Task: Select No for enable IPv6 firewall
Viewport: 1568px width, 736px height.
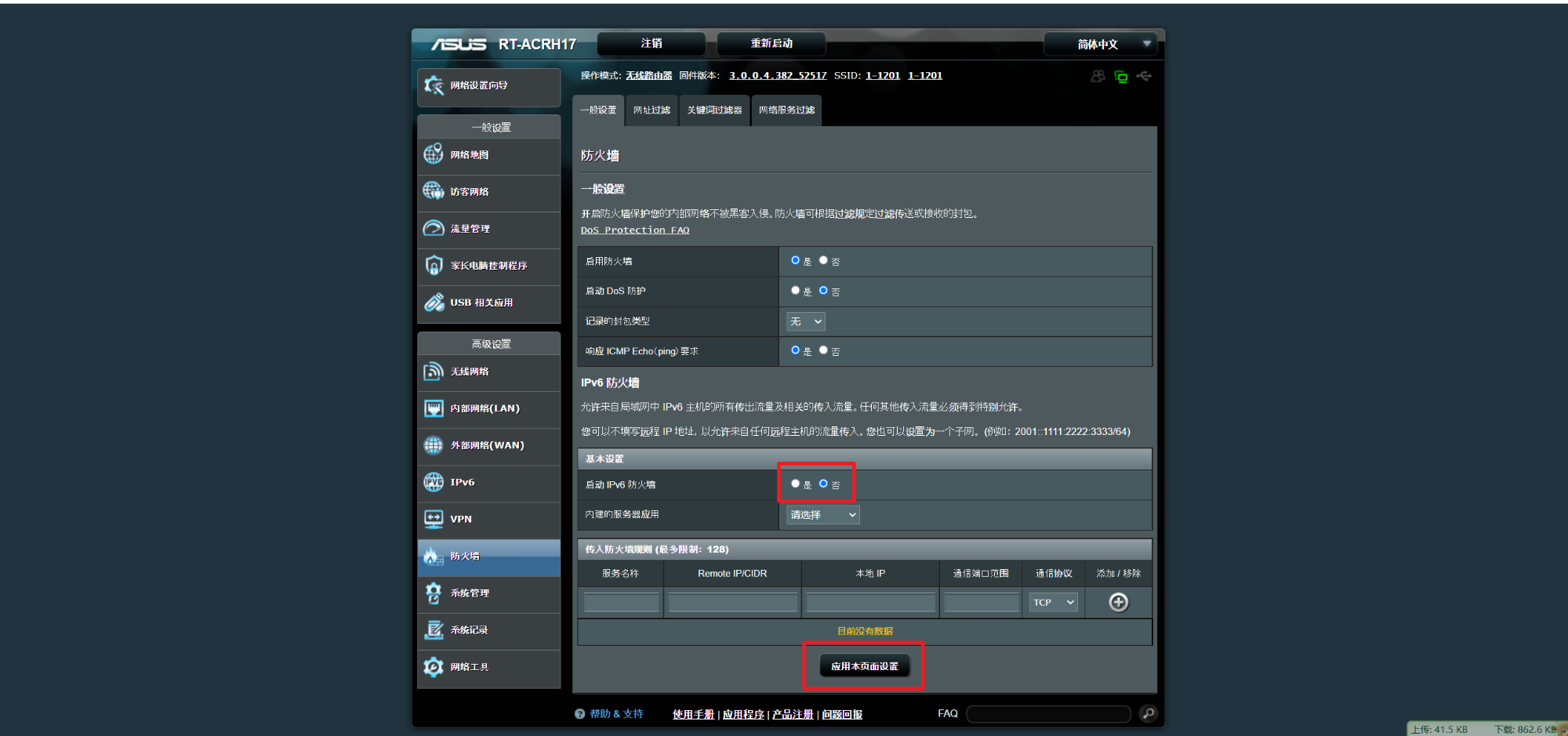Action: (823, 484)
